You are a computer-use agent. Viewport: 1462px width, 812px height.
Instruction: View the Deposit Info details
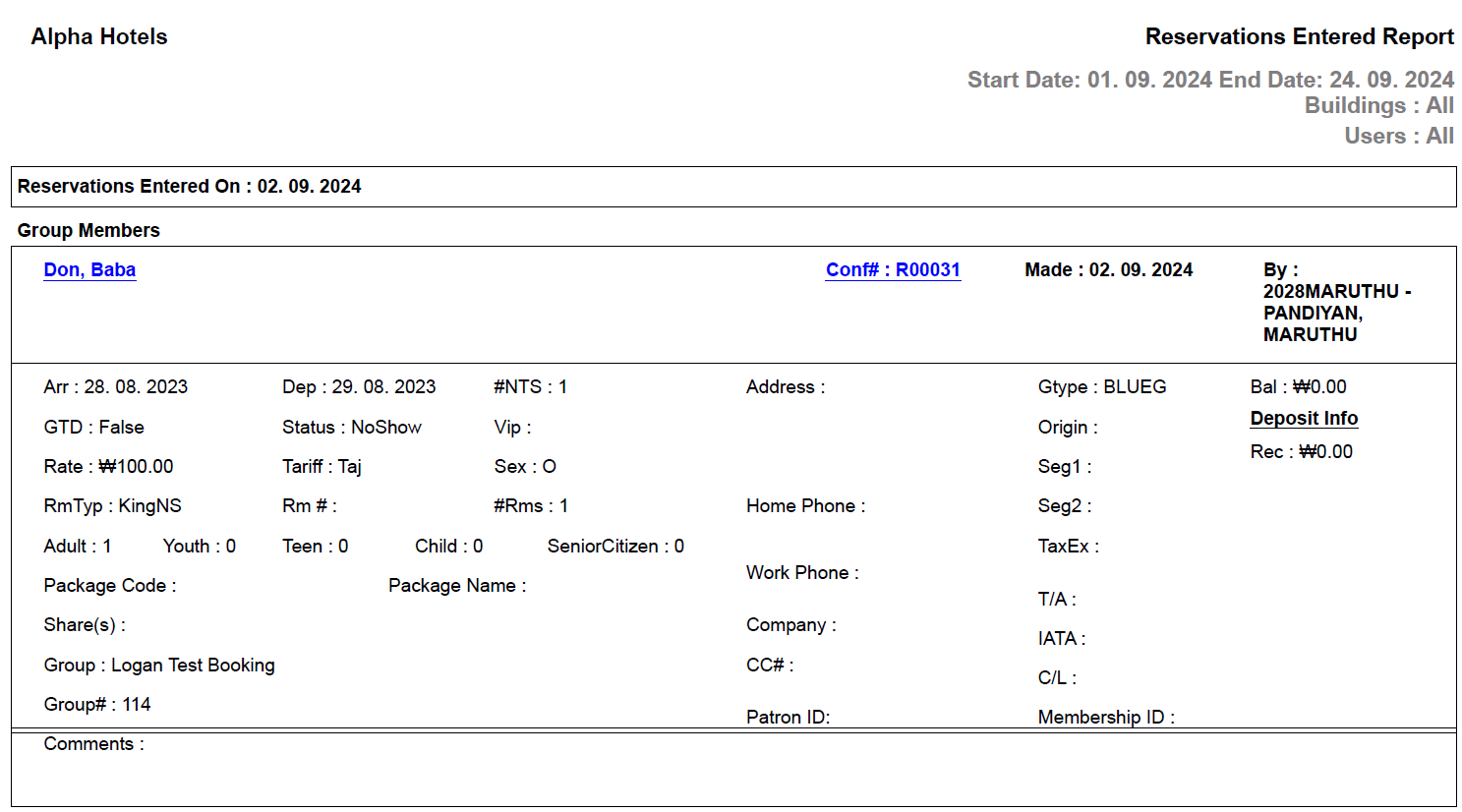point(1303,418)
